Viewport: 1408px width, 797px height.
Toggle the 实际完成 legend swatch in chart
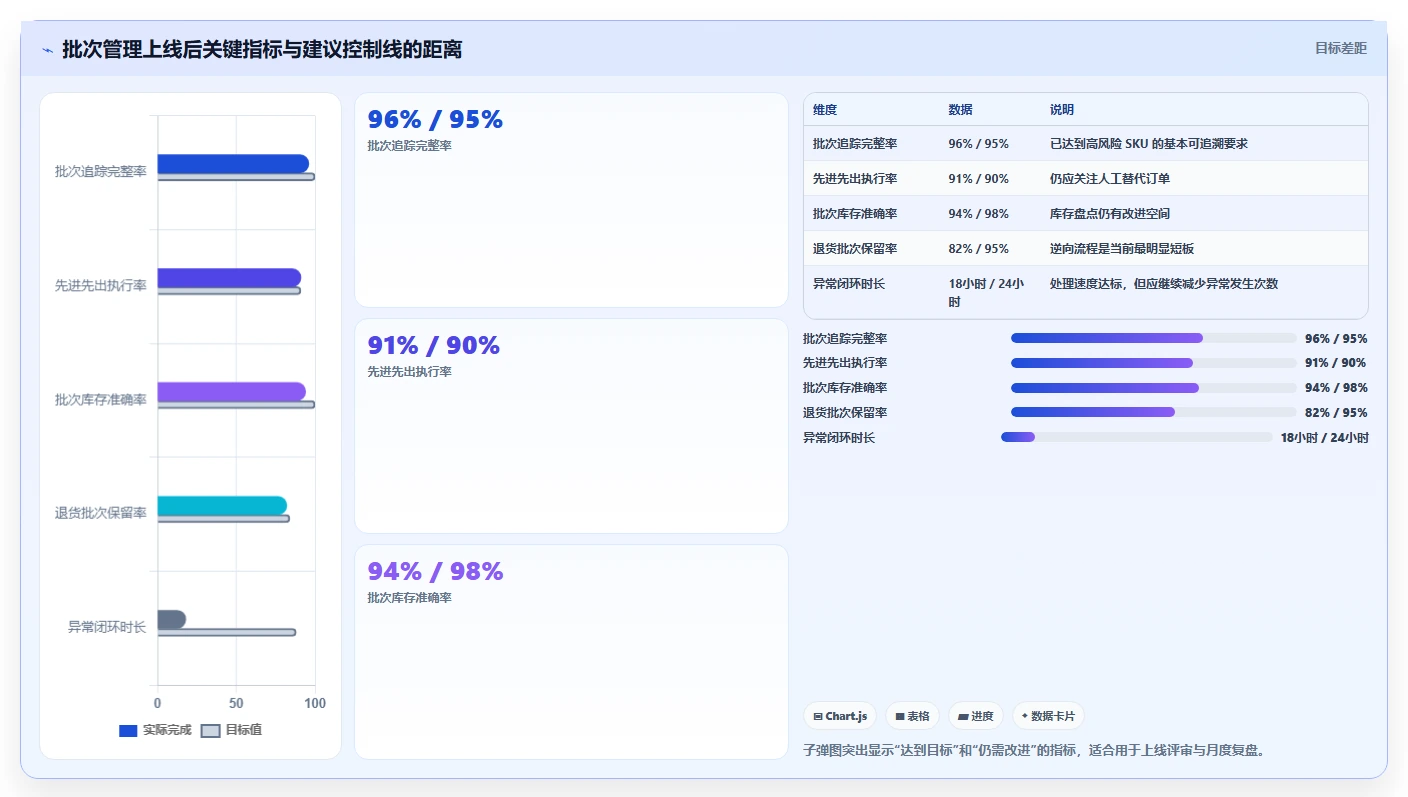point(128,730)
